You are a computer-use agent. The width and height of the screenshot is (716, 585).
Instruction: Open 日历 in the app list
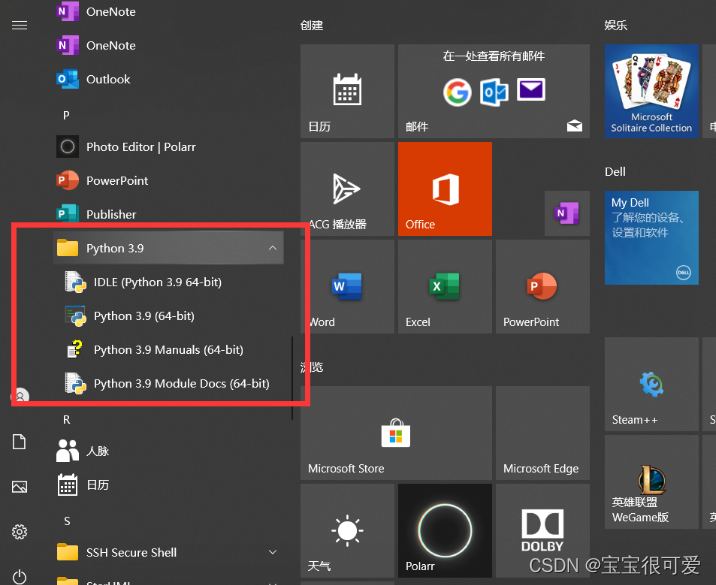[168, 485]
